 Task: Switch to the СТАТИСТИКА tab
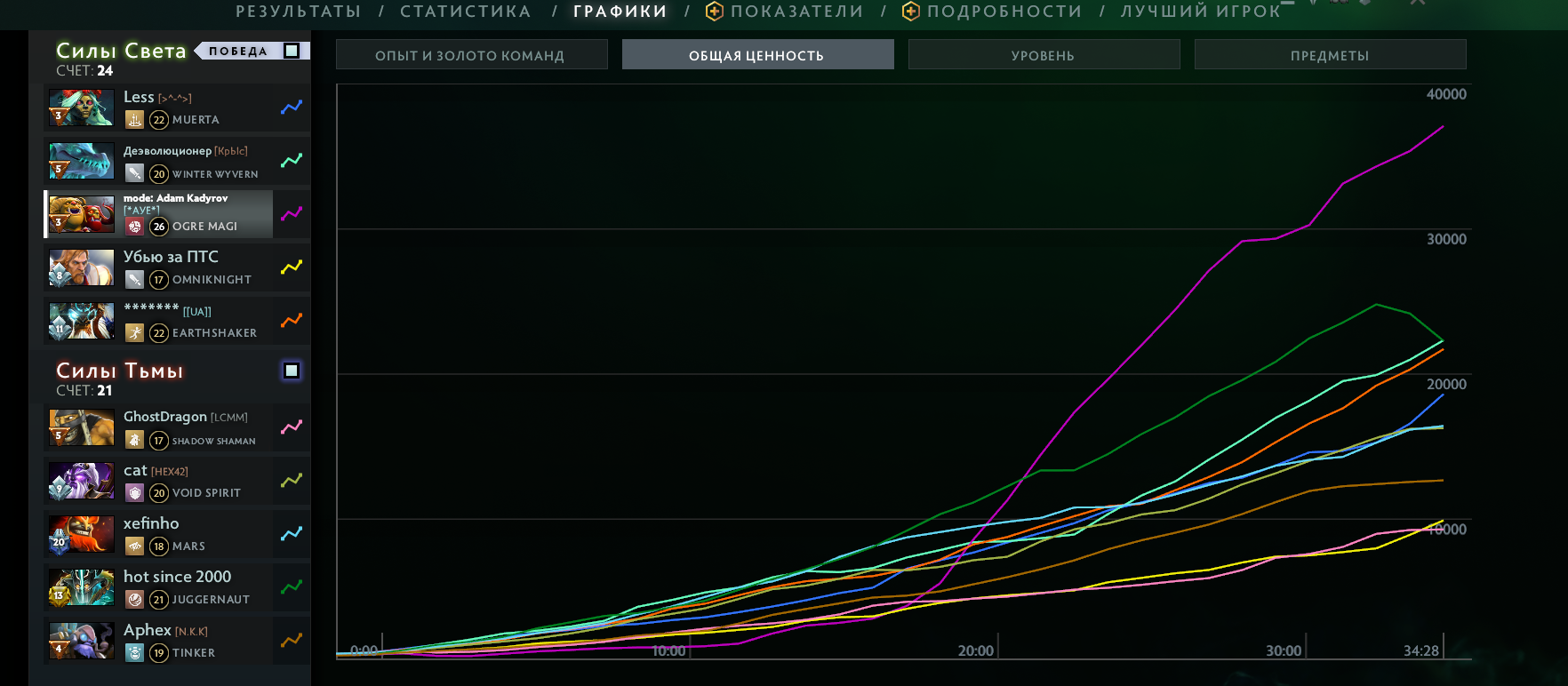point(466,12)
